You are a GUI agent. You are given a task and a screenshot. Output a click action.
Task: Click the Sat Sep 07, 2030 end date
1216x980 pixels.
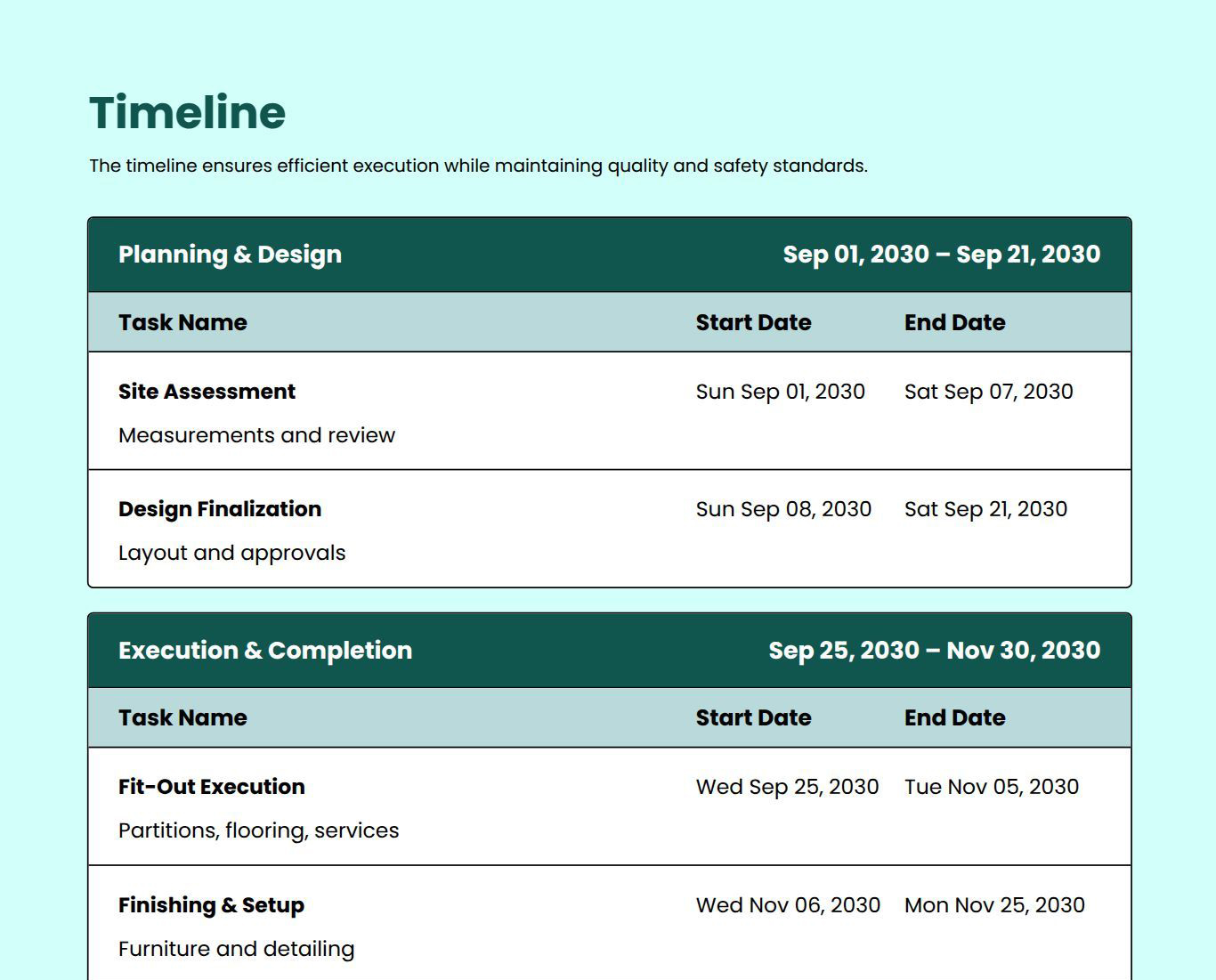(988, 392)
